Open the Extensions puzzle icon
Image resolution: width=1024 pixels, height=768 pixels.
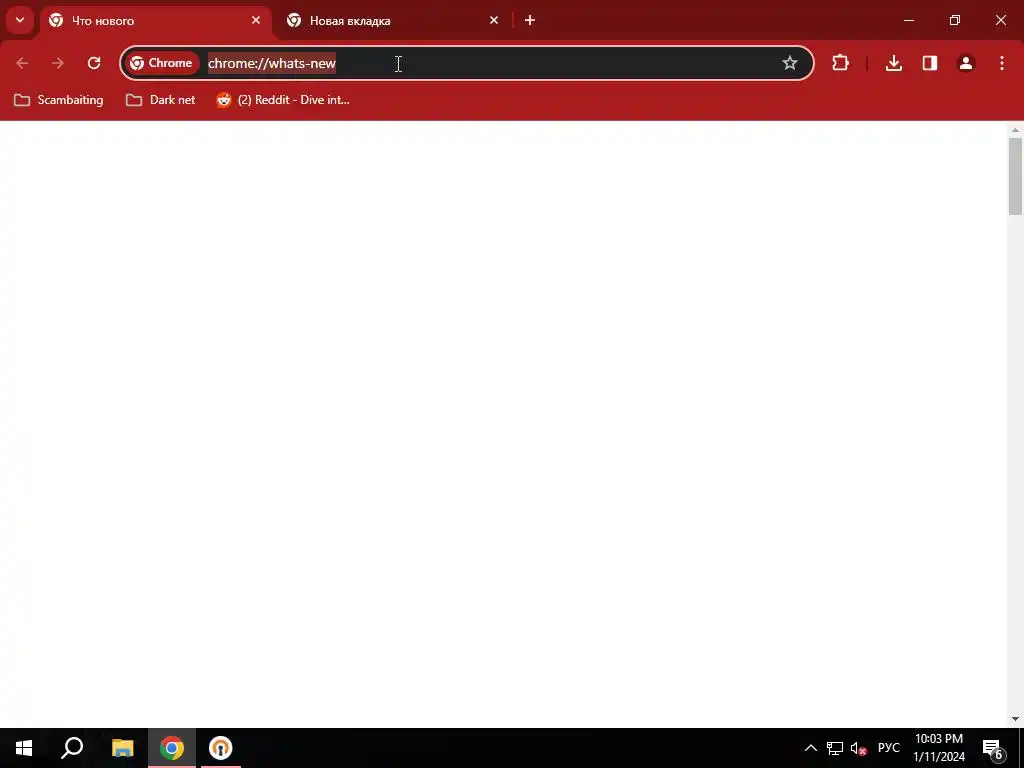840,63
